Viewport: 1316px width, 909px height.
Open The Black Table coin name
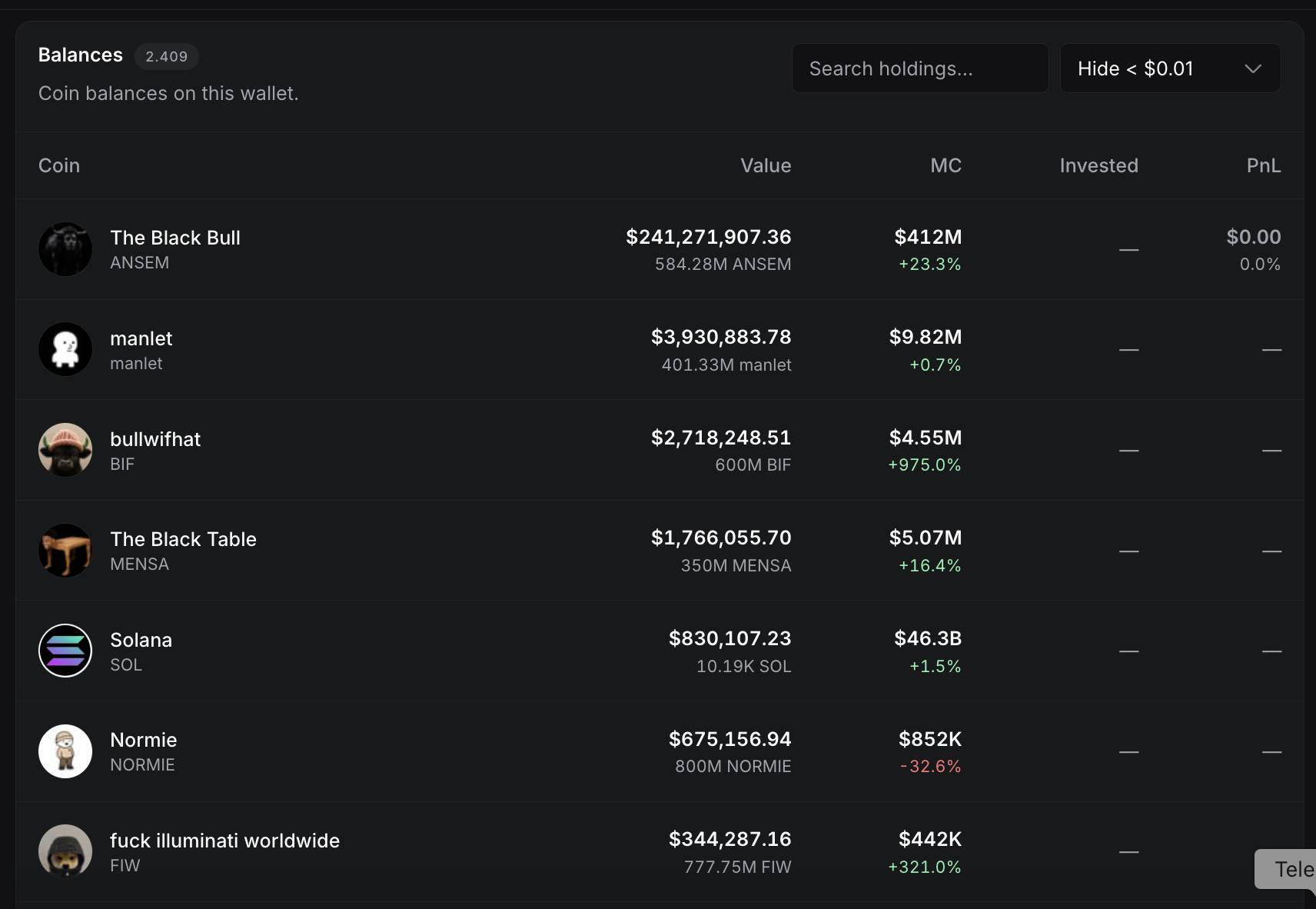[183, 539]
